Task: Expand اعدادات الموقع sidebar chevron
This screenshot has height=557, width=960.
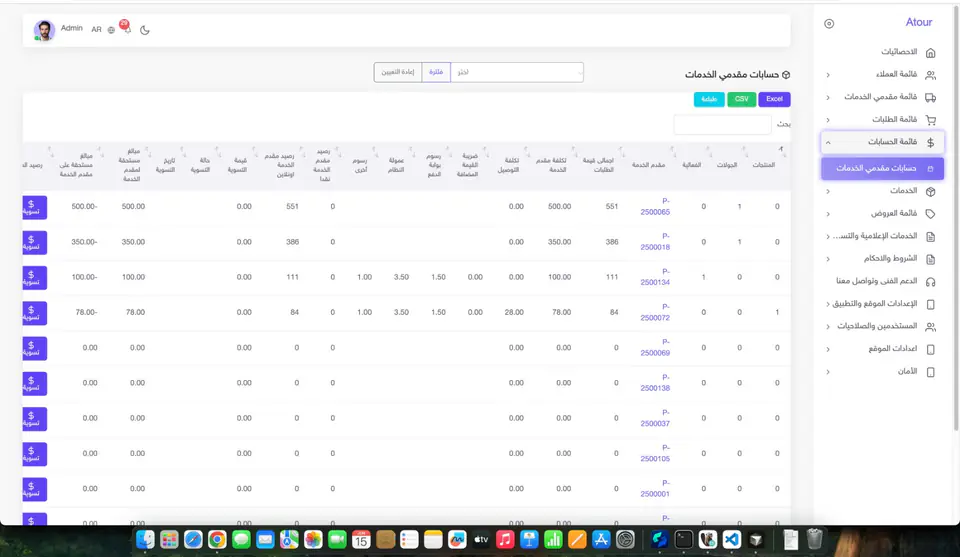Action: 828,350
